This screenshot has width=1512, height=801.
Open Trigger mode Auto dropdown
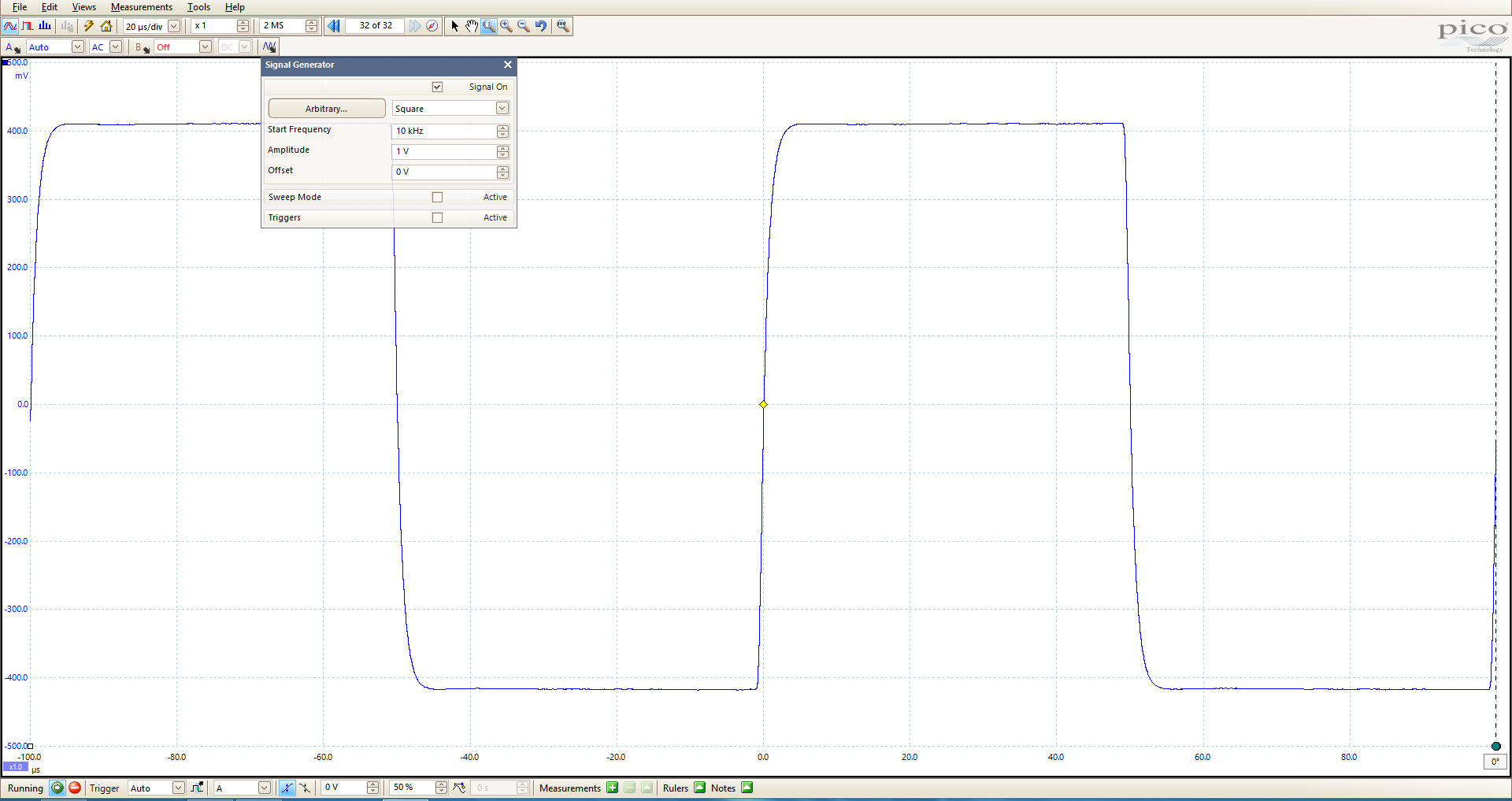[x=178, y=788]
